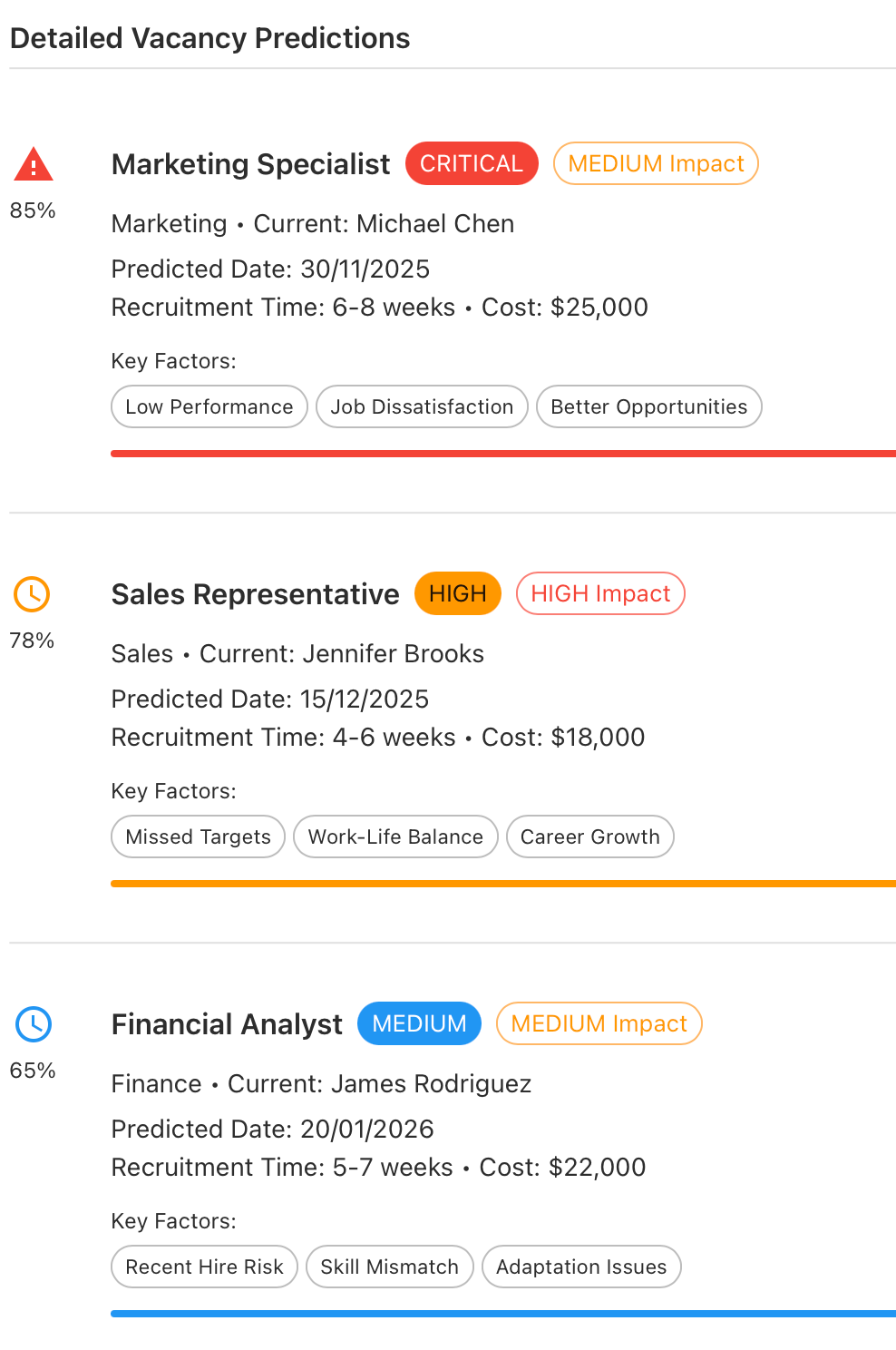Click the 85% probability value
896x1350 pixels.
[x=33, y=210]
